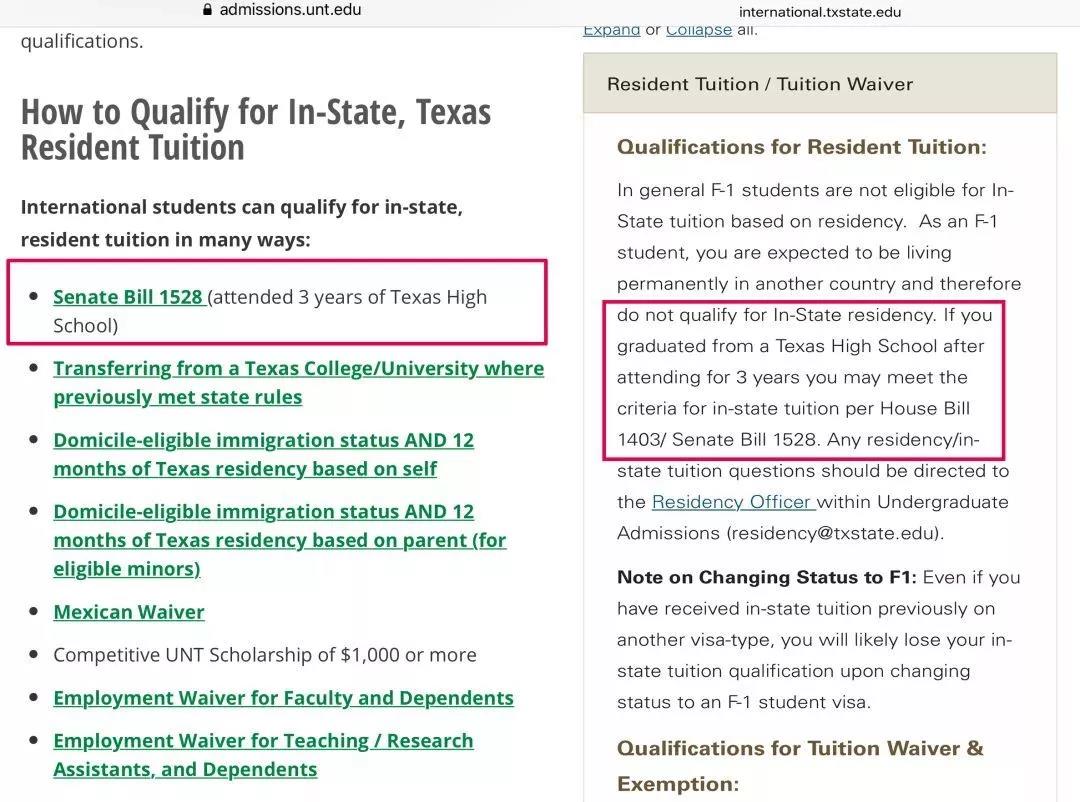Open Transferring from a Texas College/University link

click(x=298, y=382)
